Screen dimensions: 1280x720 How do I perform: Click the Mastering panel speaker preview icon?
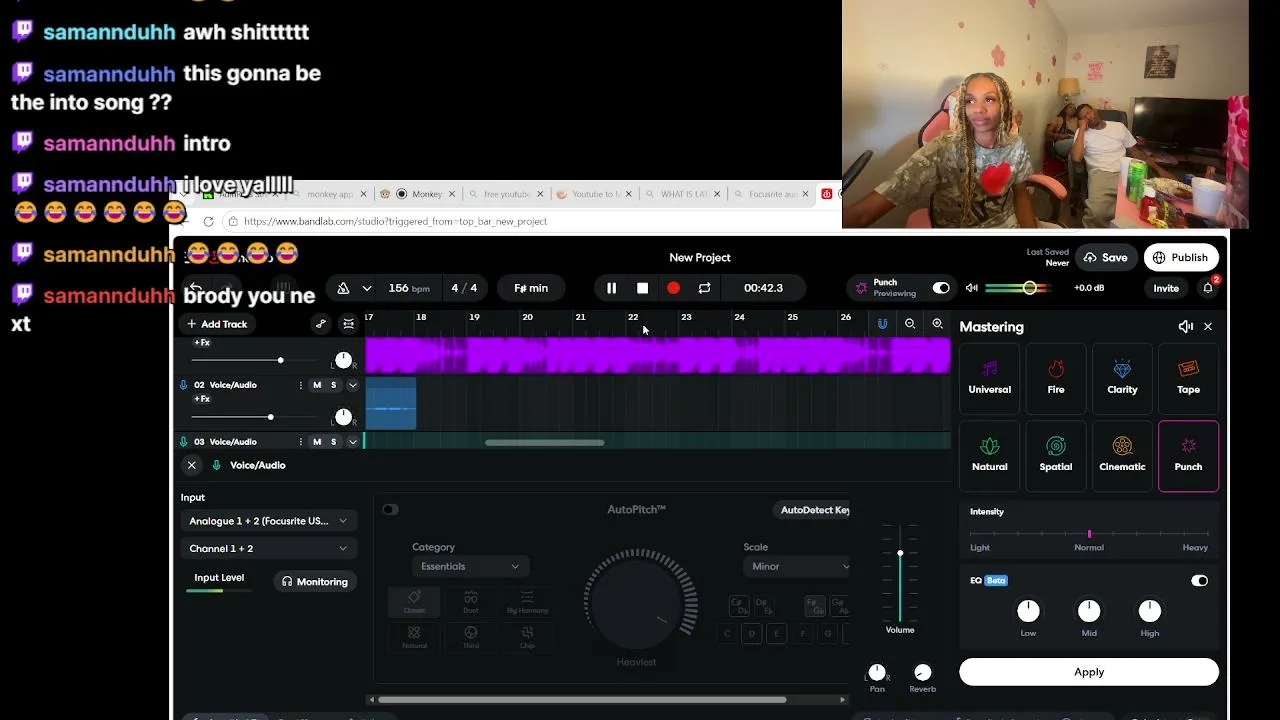pyautogui.click(x=1186, y=327)
